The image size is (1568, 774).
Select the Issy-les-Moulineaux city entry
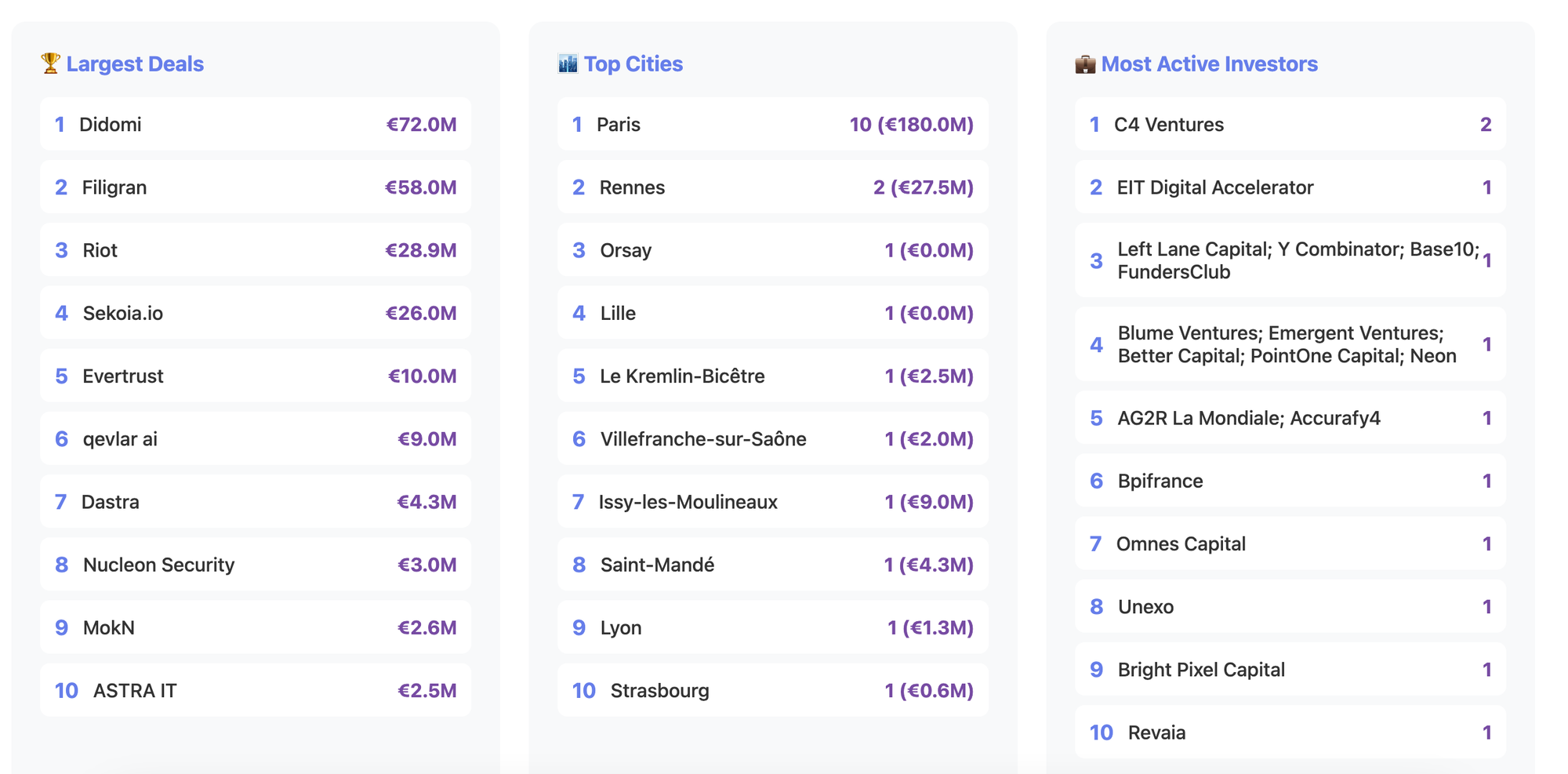tap(773, 502)
